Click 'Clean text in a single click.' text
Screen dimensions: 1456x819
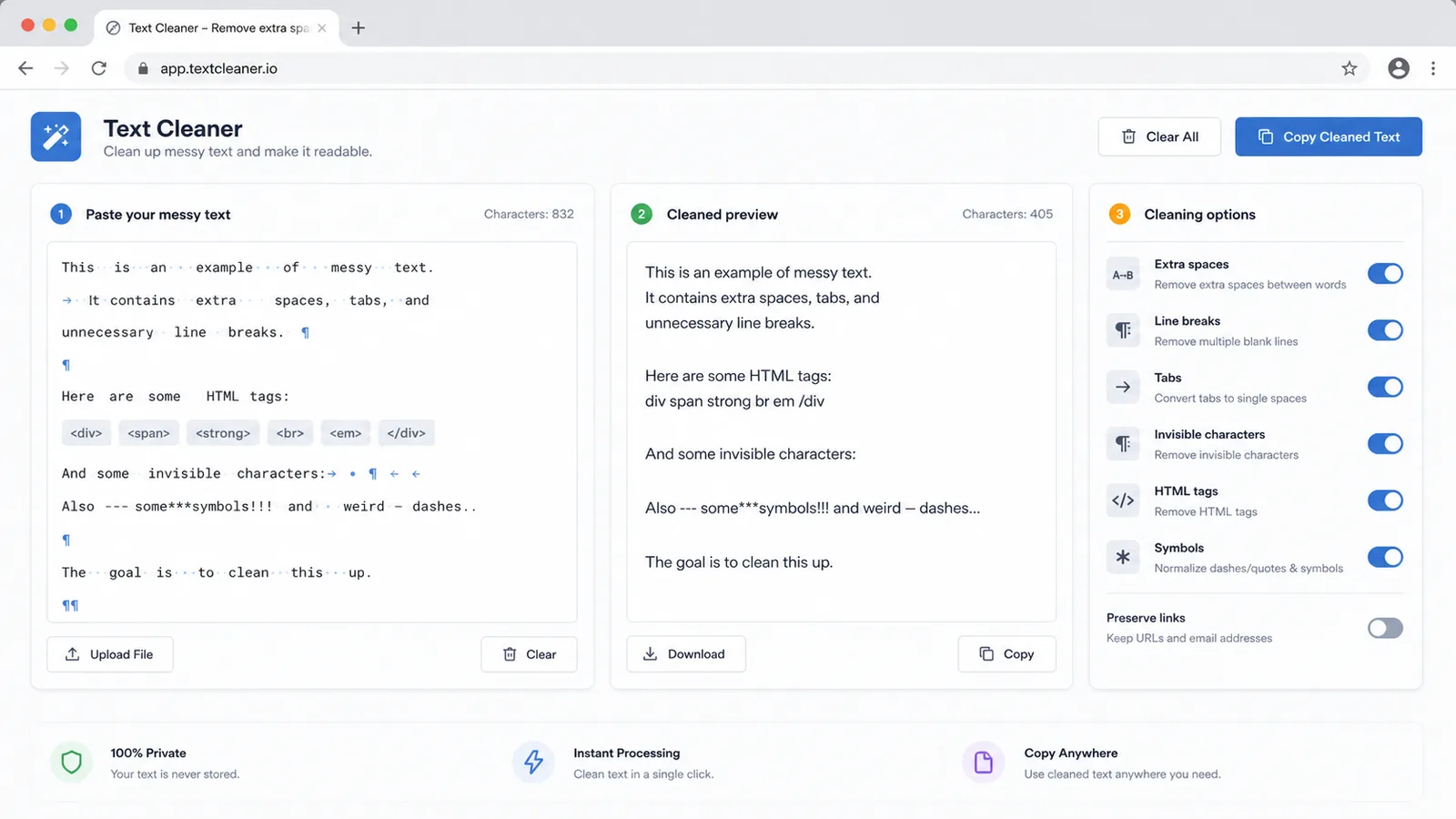pyautogui.click(x=643, y=774)
